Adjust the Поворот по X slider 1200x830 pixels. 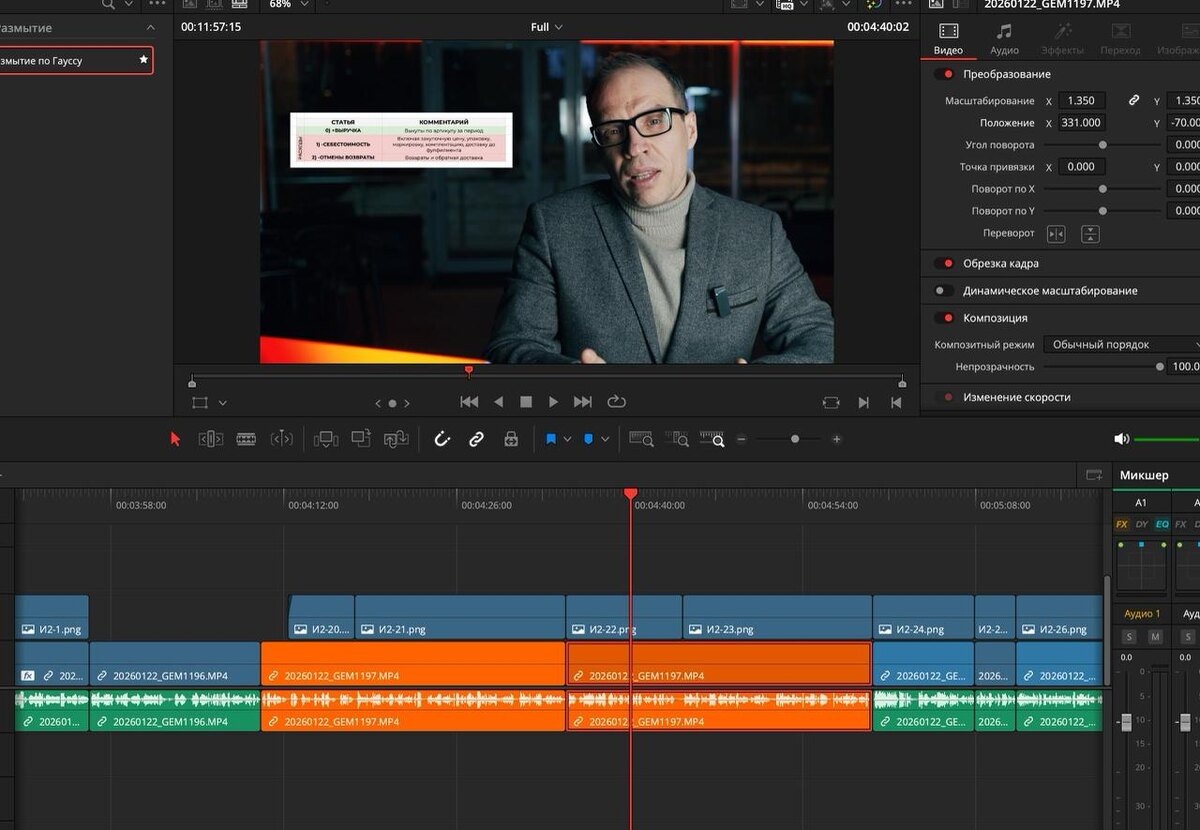click(x=1103, y=189)
